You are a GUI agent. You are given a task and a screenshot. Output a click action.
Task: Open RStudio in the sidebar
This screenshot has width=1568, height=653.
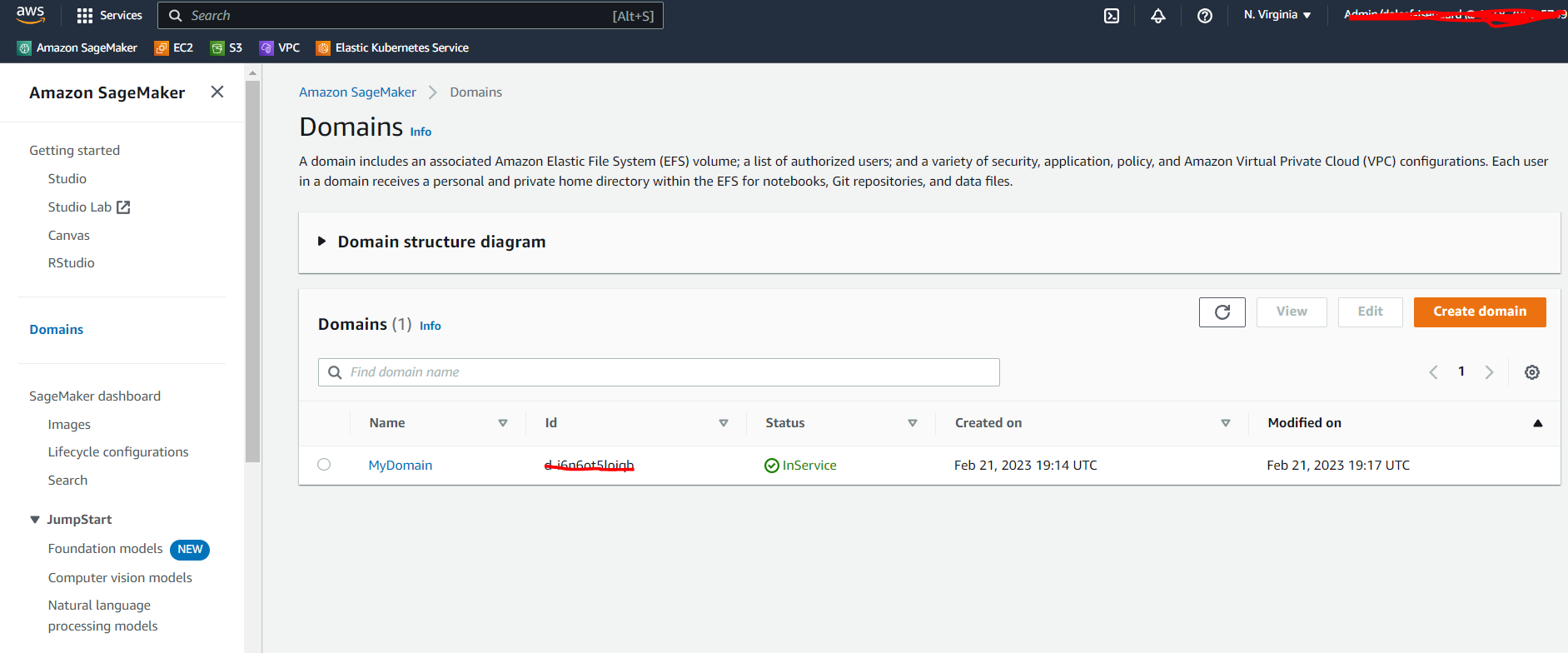(x=72, y=263)
